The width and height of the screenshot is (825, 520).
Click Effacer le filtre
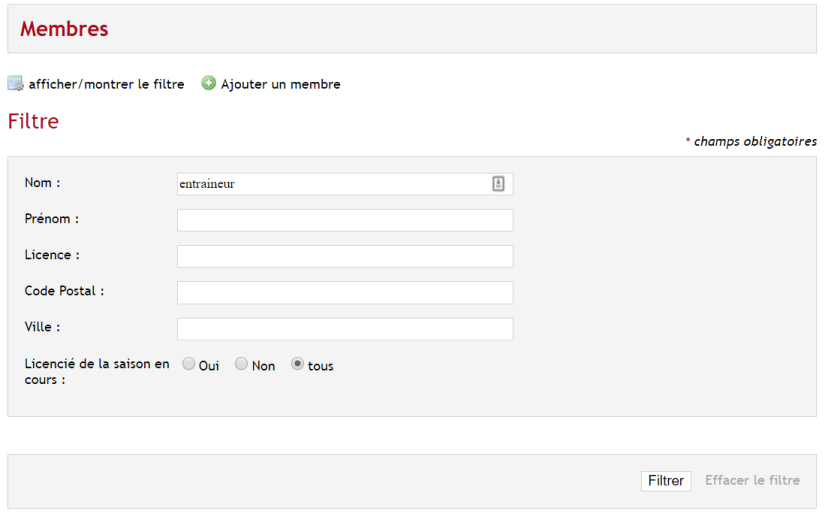tap(752, 480)
